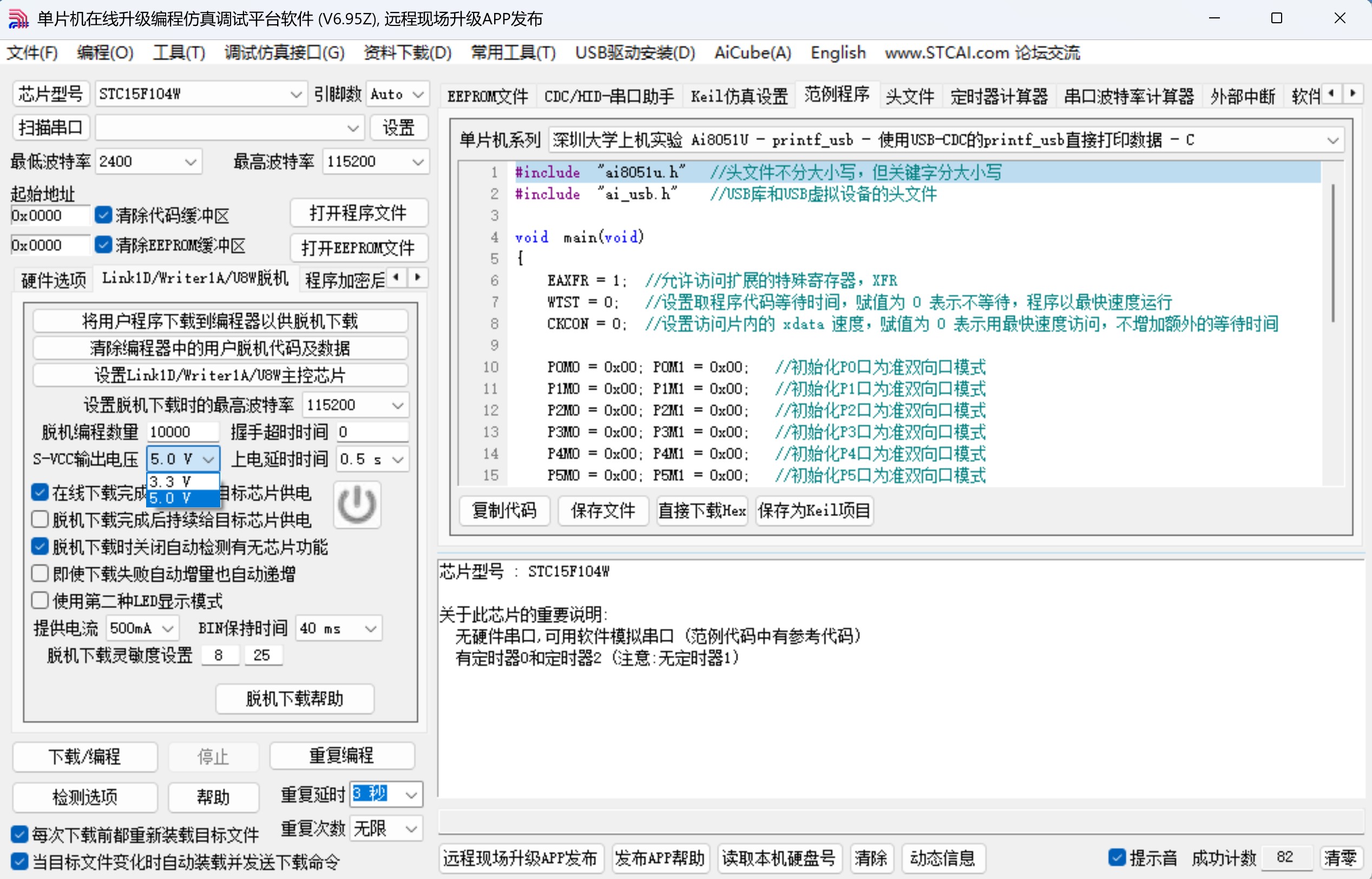
Task: Open the 文件(F) menu
Action: pos(32,53)
